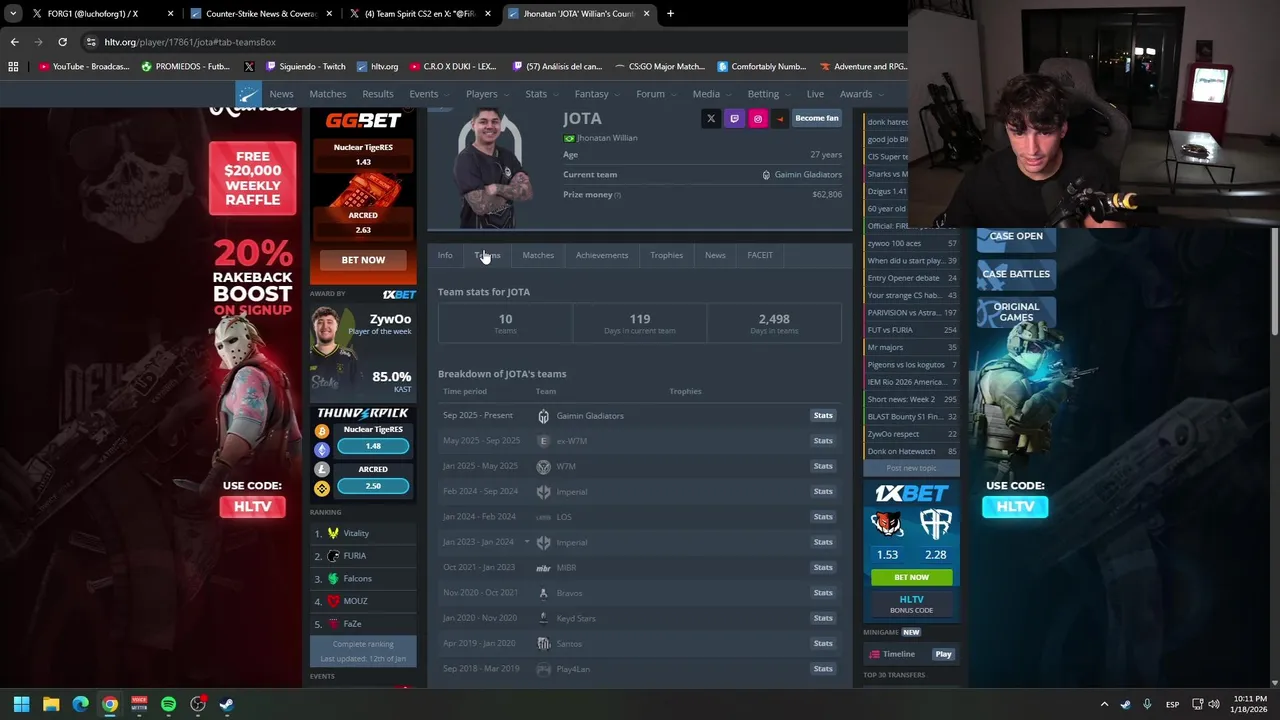Open the Betting dropdown in HLTV nav
Viewport: 1280px width, 720px height.
(768, 94)
